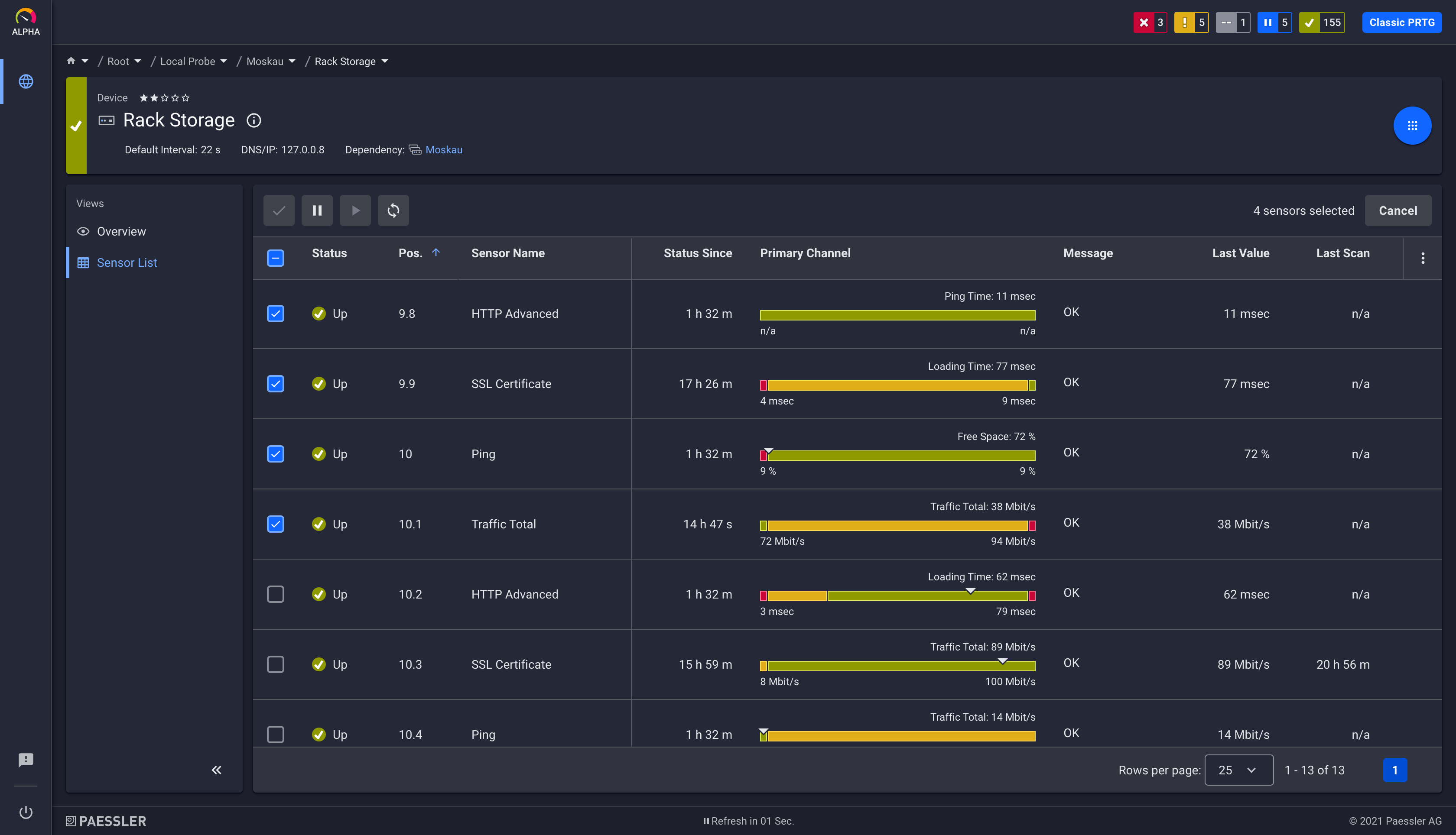Open the blue apps grid button
Image resolution: width=1456 pixels, height=835 pixels.
coord(1412,126)
